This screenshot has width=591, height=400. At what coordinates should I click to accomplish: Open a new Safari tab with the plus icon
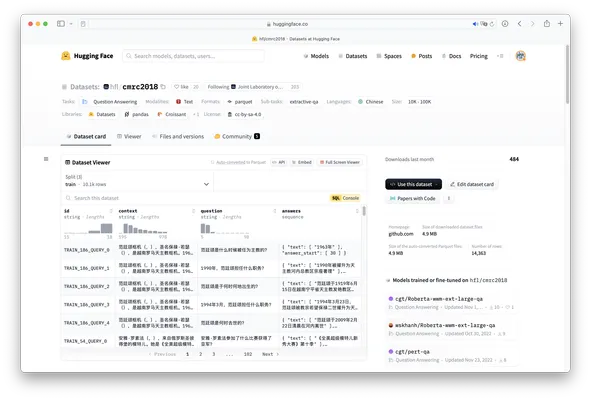[x=560, y=23]
